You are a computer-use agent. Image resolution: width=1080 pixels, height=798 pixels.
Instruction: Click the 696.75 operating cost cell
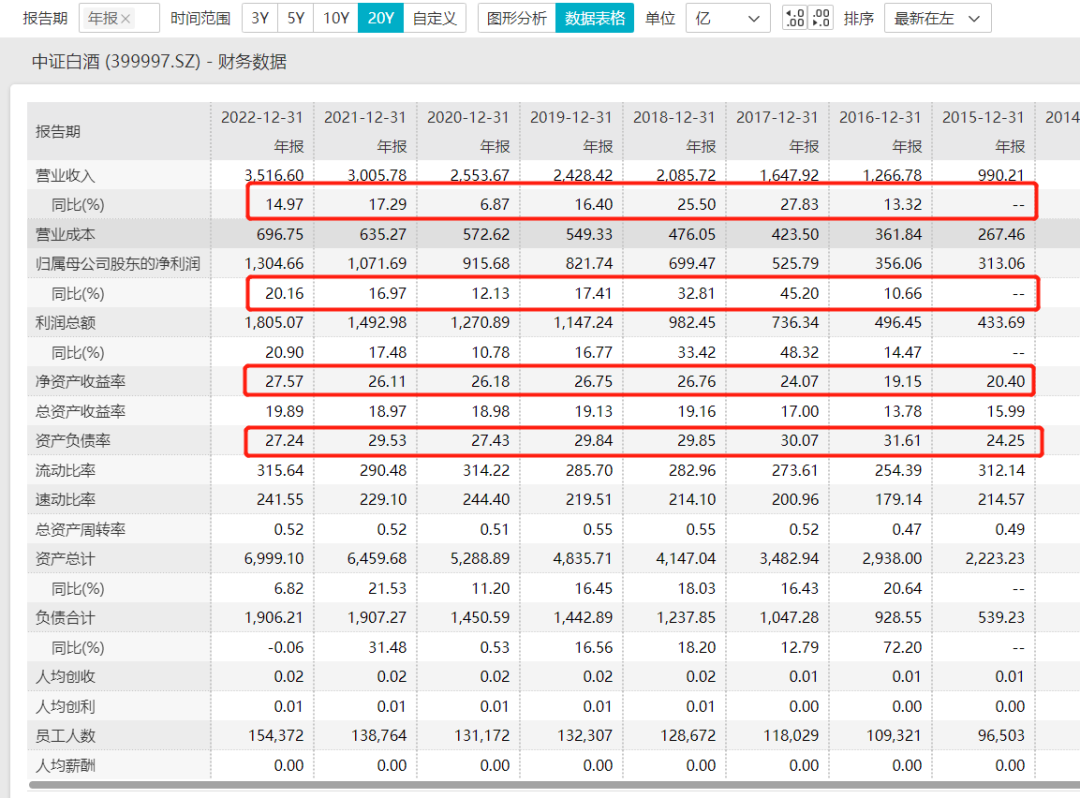point(280,234)
